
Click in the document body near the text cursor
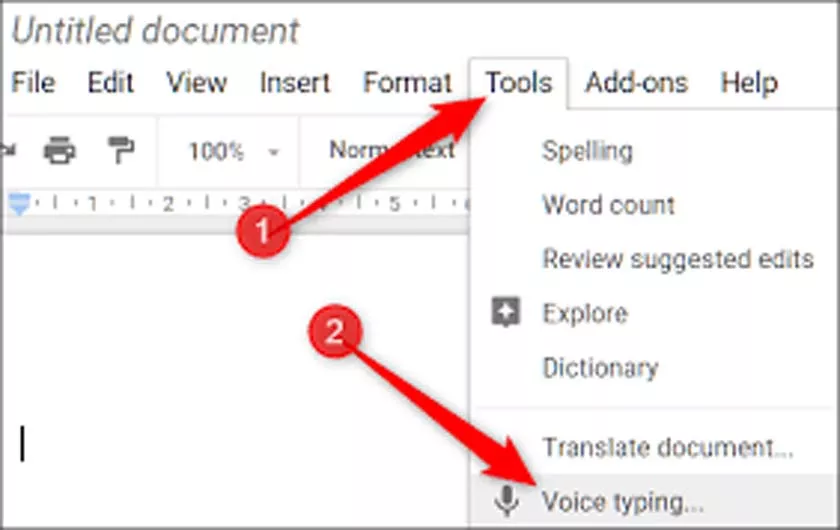point(22,443)
